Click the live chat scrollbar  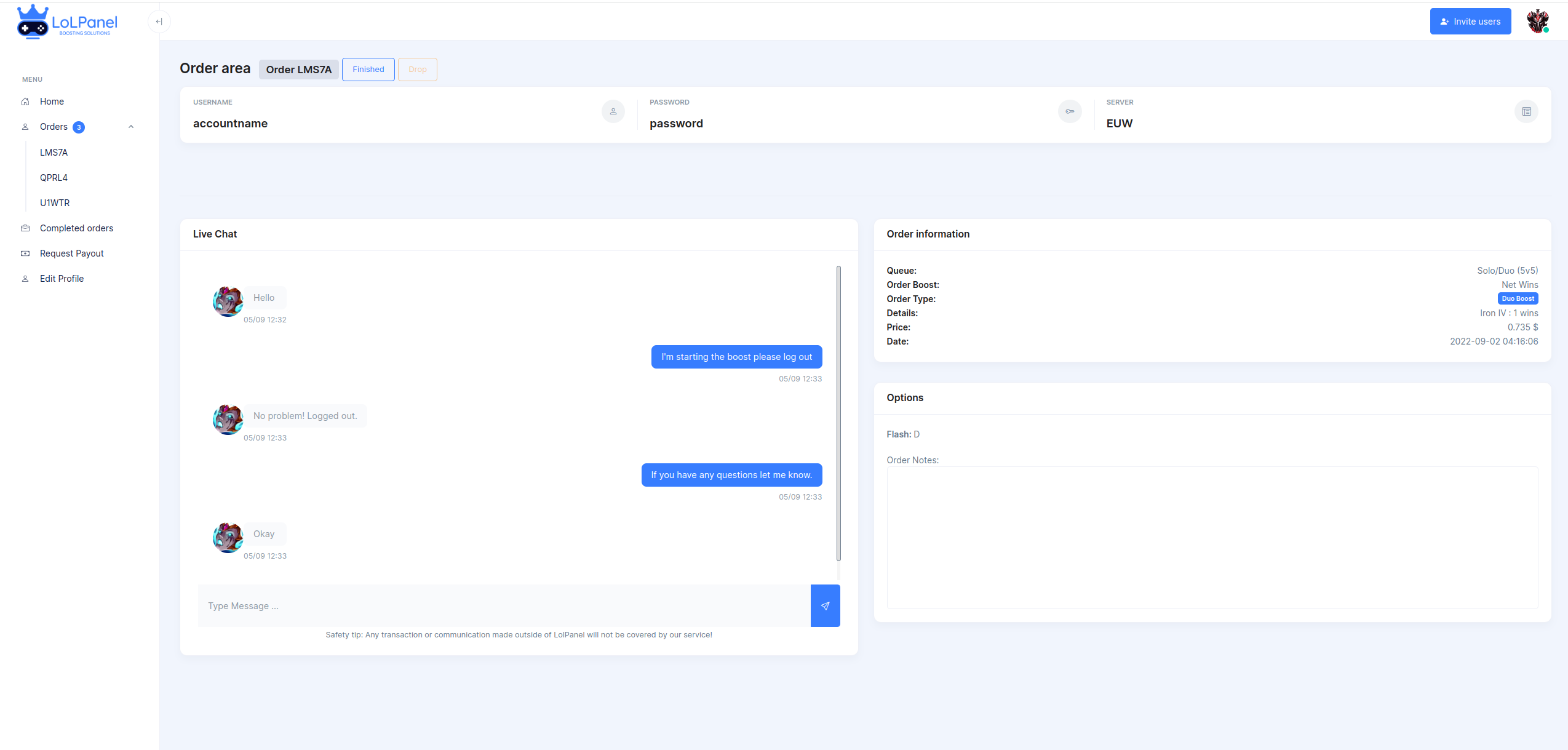(838, 412)
